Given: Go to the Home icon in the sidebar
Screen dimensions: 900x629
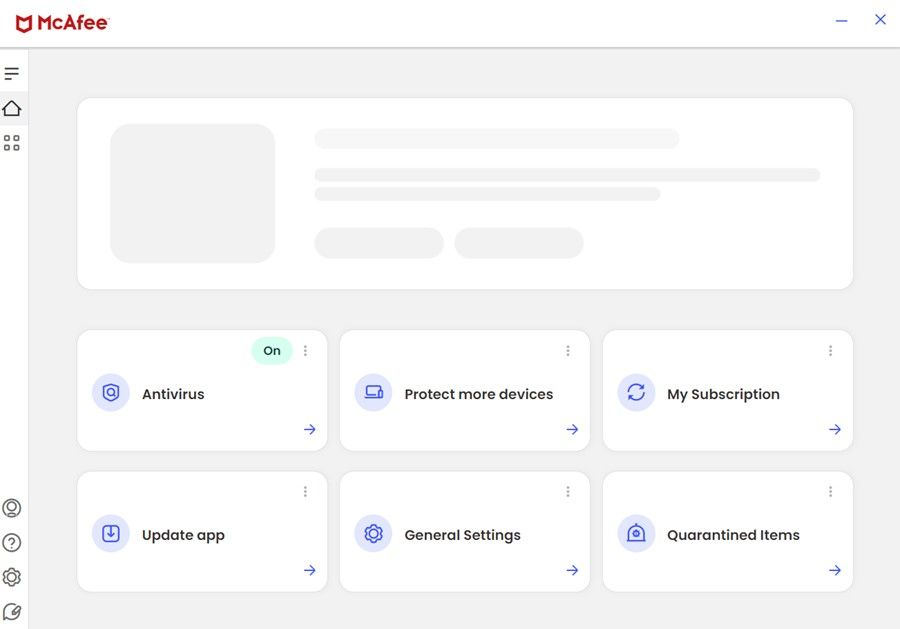Looking at the screenshot, I should [x=12, y=108].
